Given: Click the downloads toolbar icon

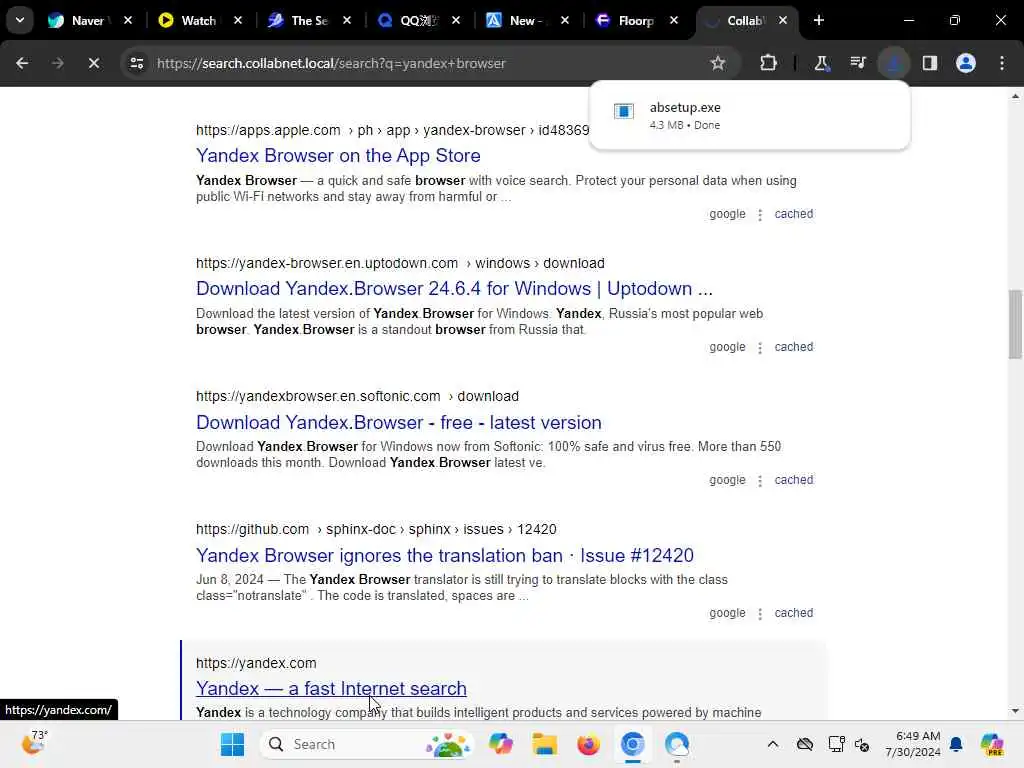Looking at the screenshot, I should coord(894,63).
